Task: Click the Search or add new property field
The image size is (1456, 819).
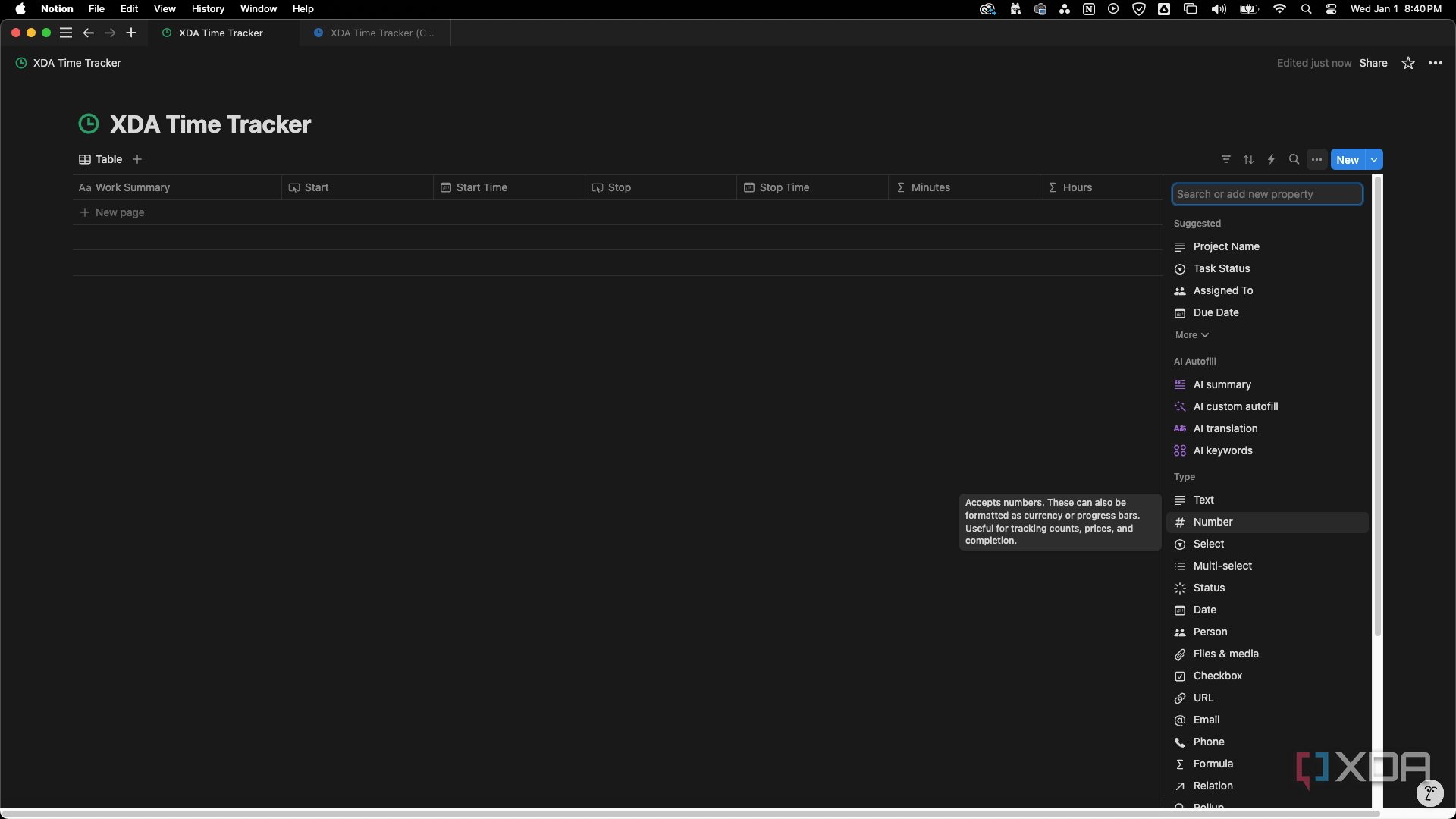Action: pos(1267,194)
